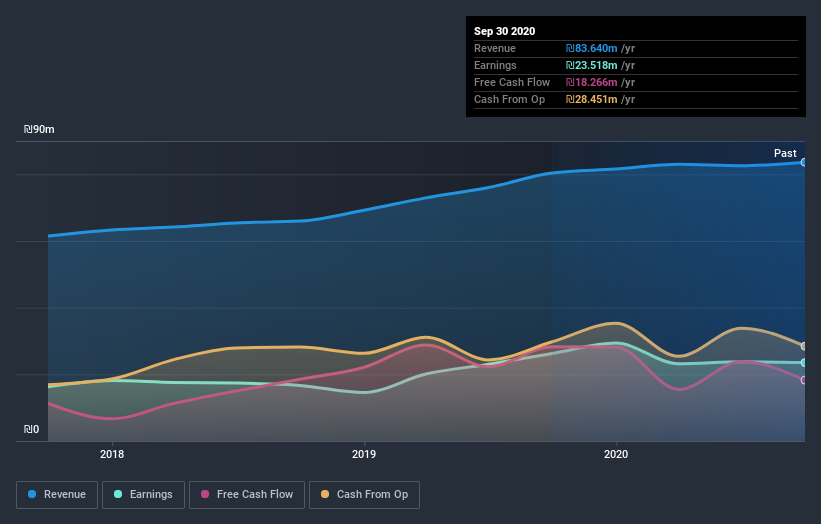Click the 2020 x-axis label

[616, 454]
